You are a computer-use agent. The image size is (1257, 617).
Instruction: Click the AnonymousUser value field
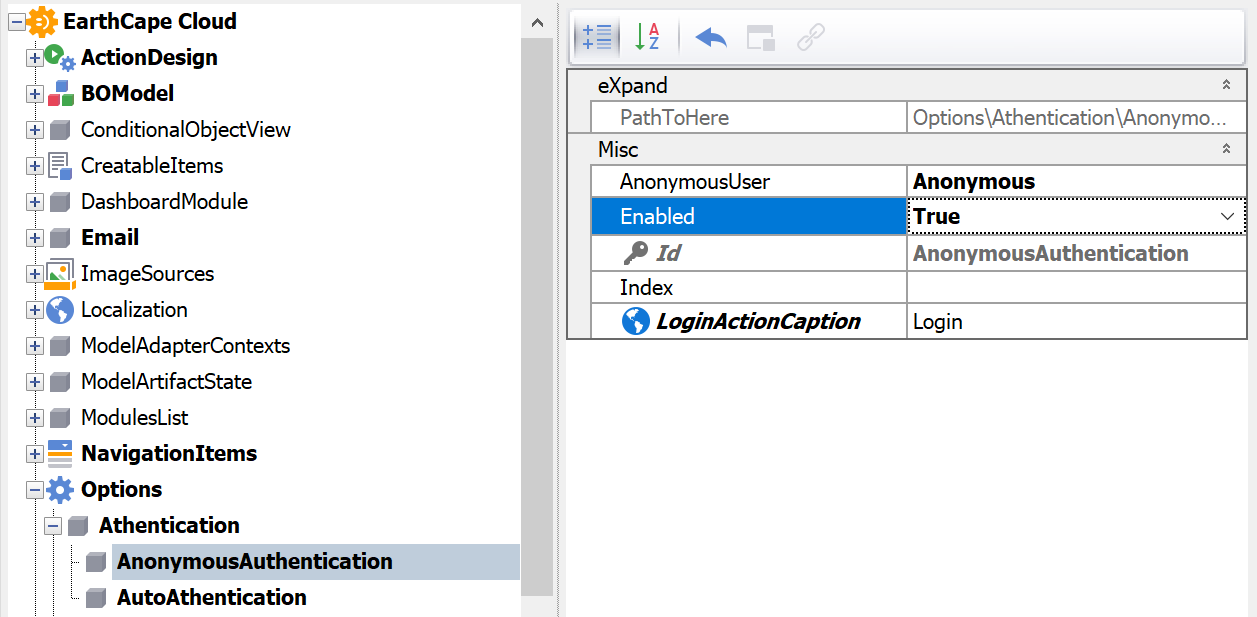[x=1077, y=182]
